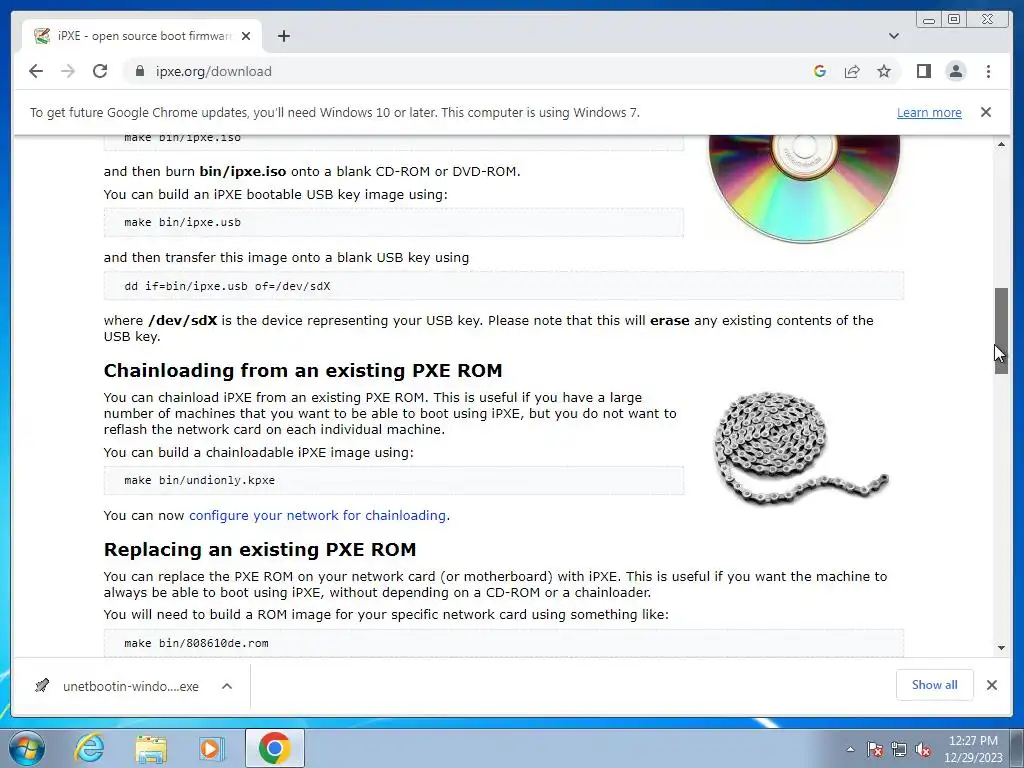Click the muted volume tray icon
The image size is (1024, 768).
923,749
